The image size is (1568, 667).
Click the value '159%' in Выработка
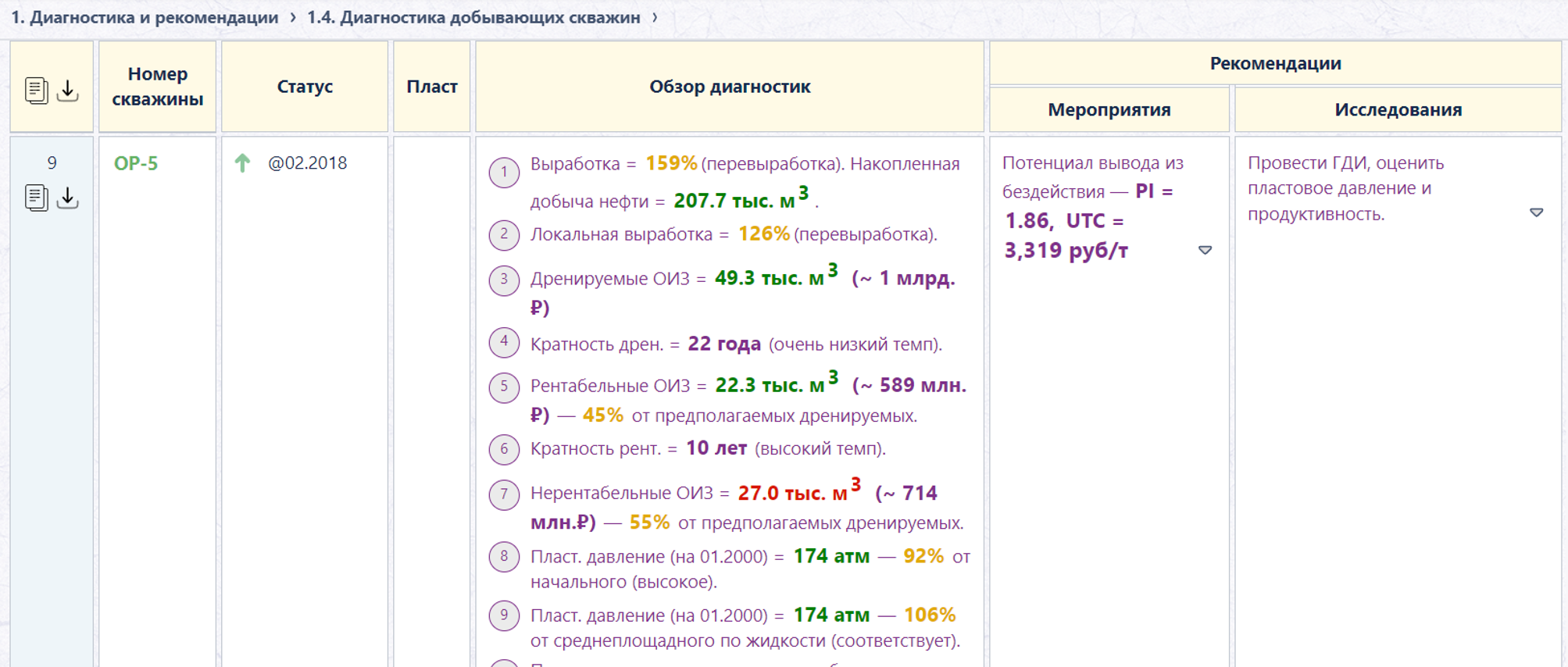[671, 163]
